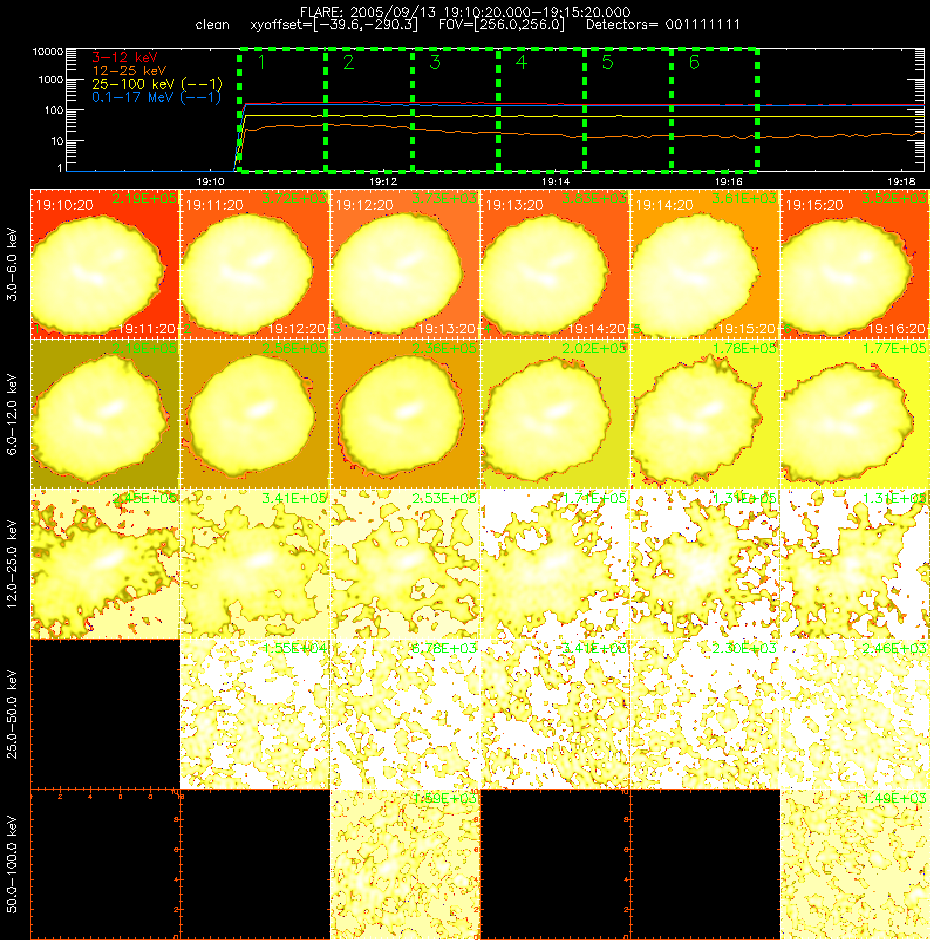Click the 2.53E+05 peak value label

(444, 498)
